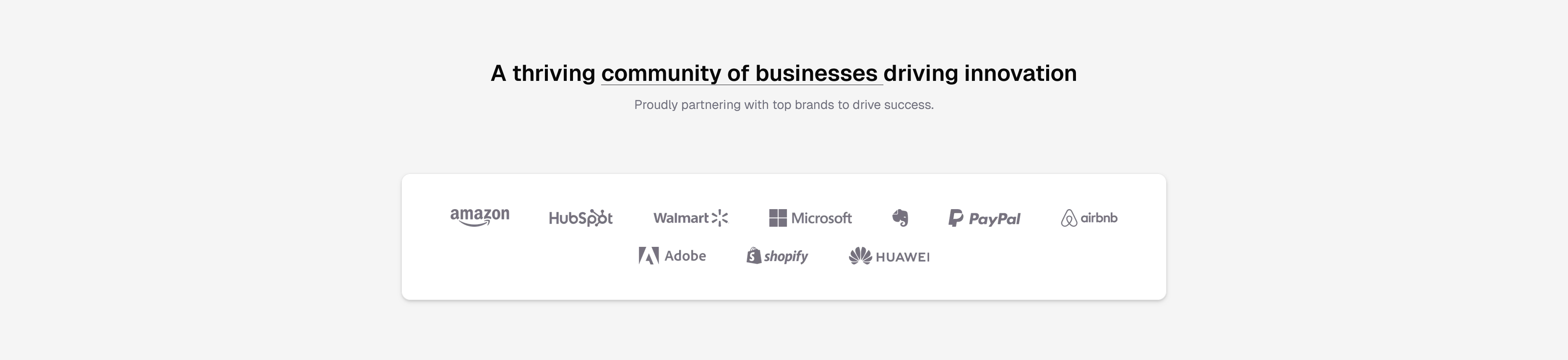Click the 'airbnb' wordmark text

(x=1099, y=218)
